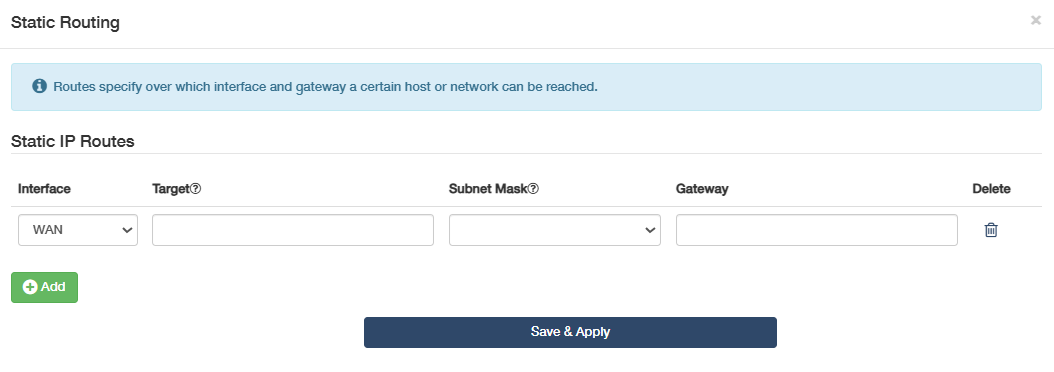Click the info icon in blue banner

(x=40, y=86)
